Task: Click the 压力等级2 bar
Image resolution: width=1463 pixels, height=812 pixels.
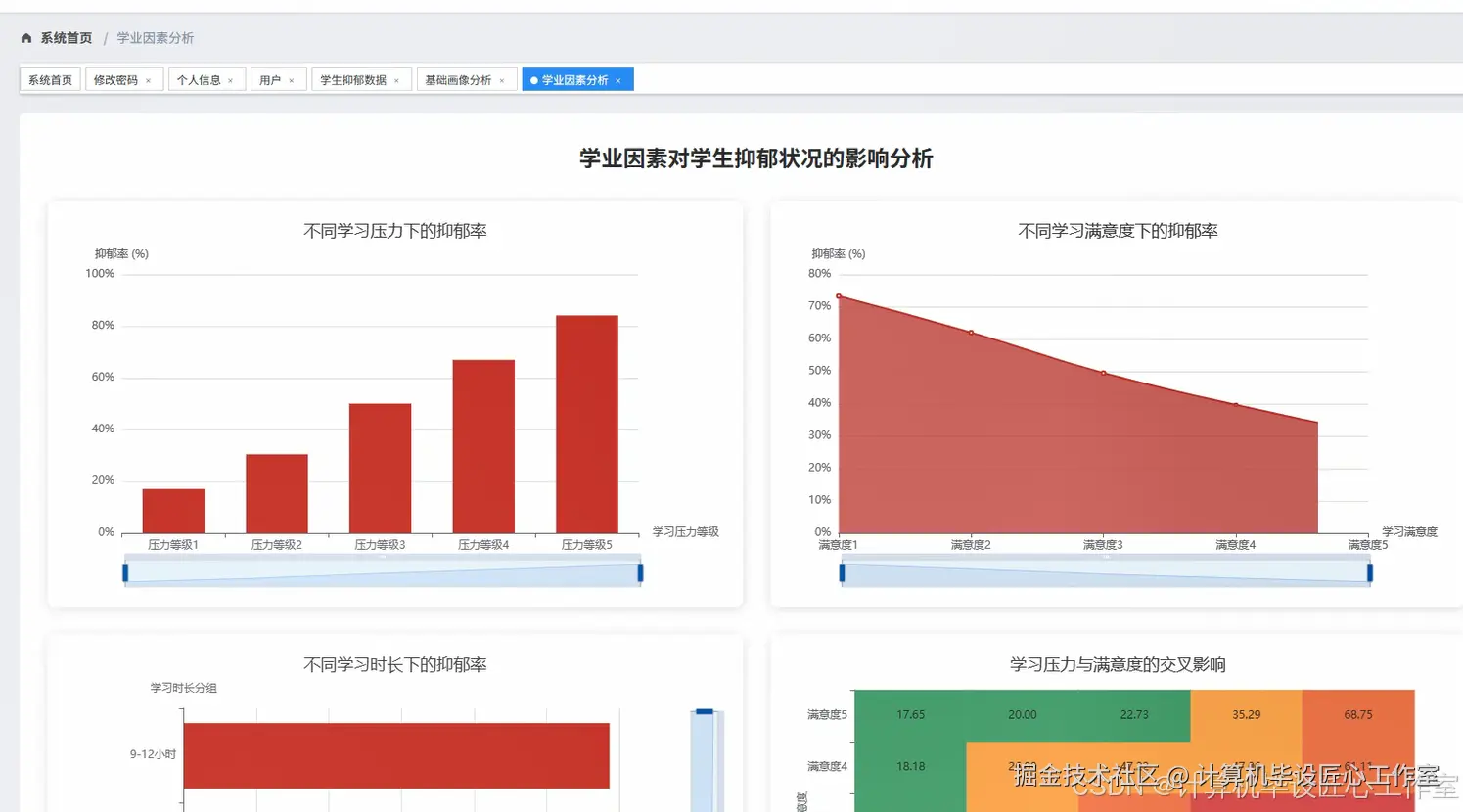Action: [x=277, y=494]
